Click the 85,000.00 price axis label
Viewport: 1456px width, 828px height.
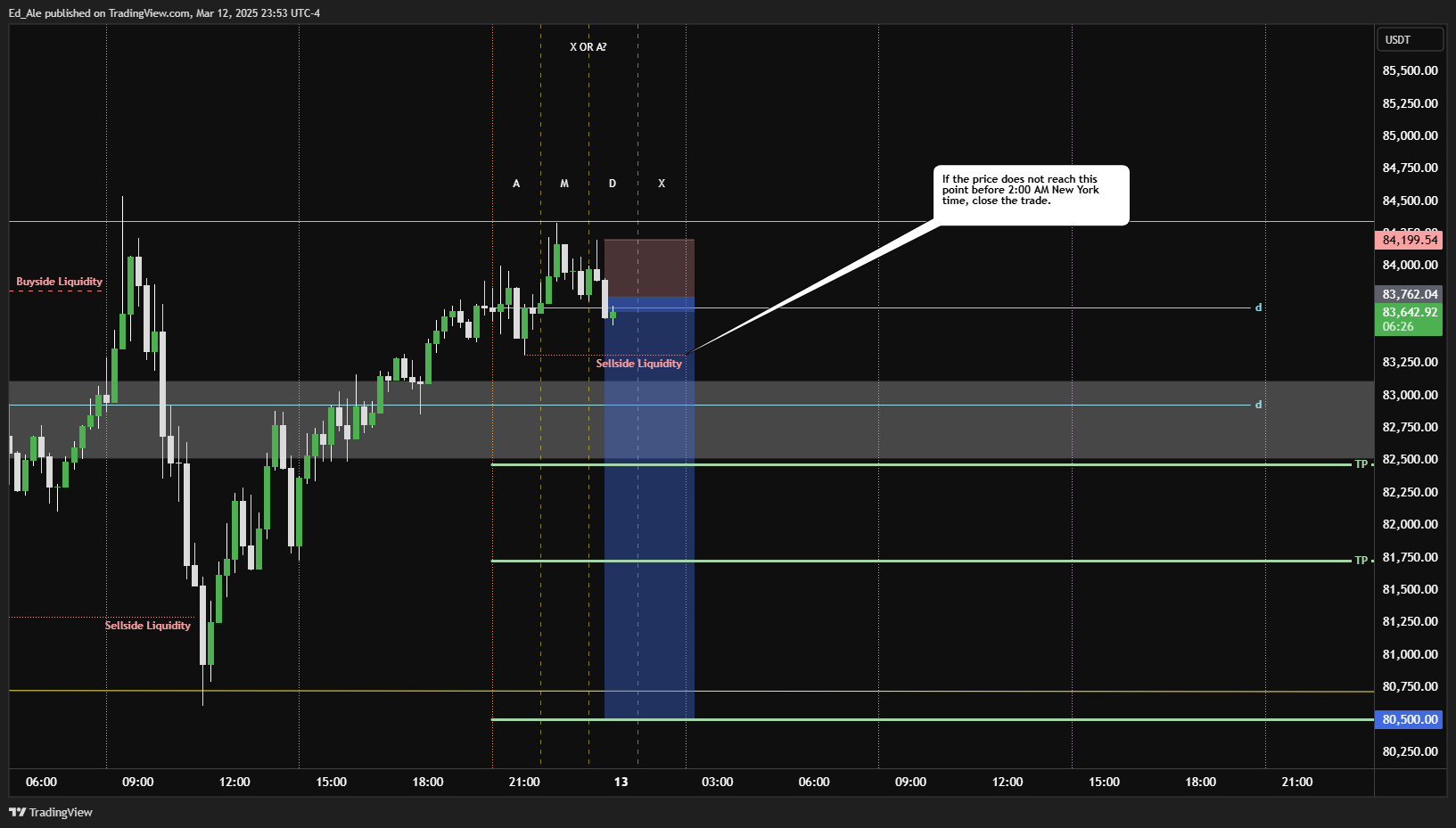coord(1410,135)
